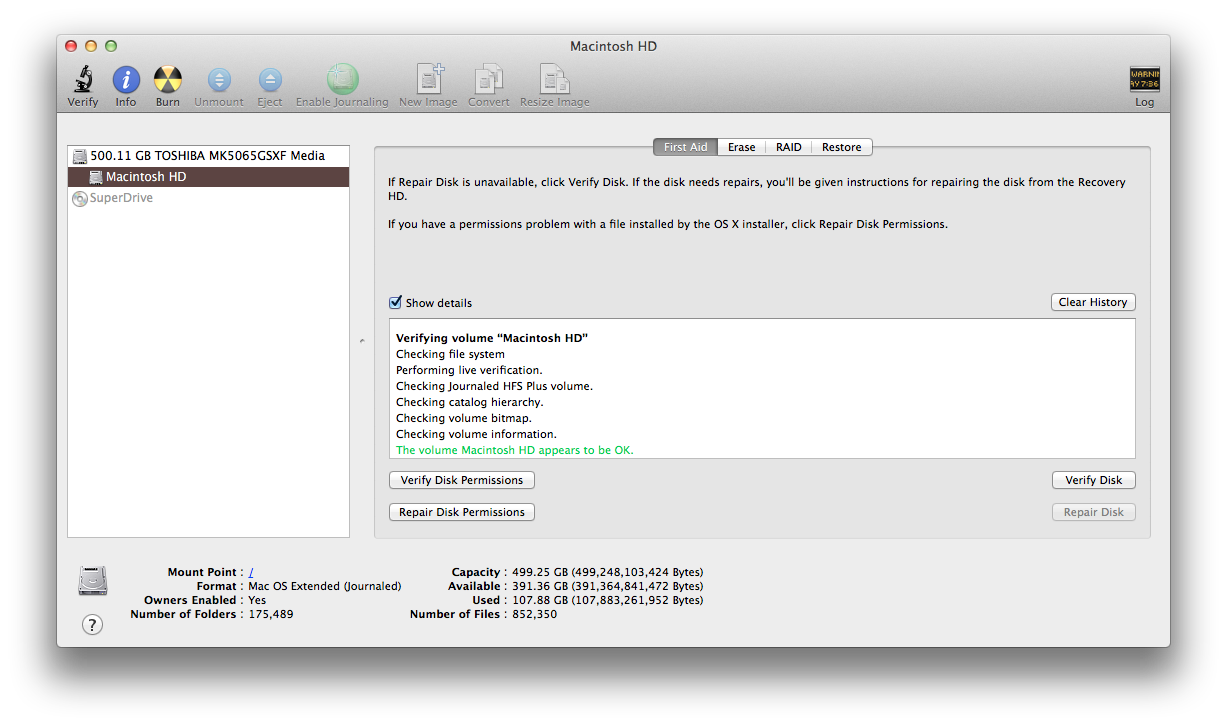This screenshot has width=1227, height=726.
Task: Click the Number of Files value 852,350
Action: pos(534,614)
